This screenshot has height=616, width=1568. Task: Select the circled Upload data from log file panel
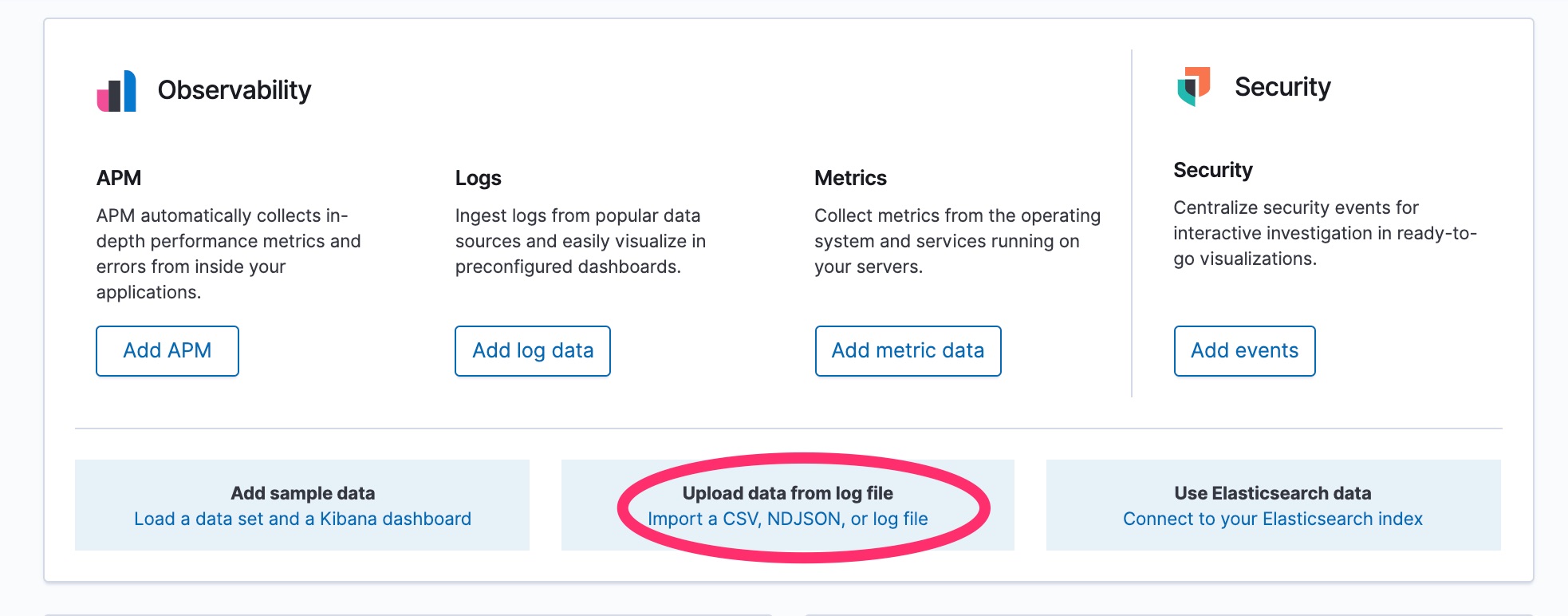point(788,504)
